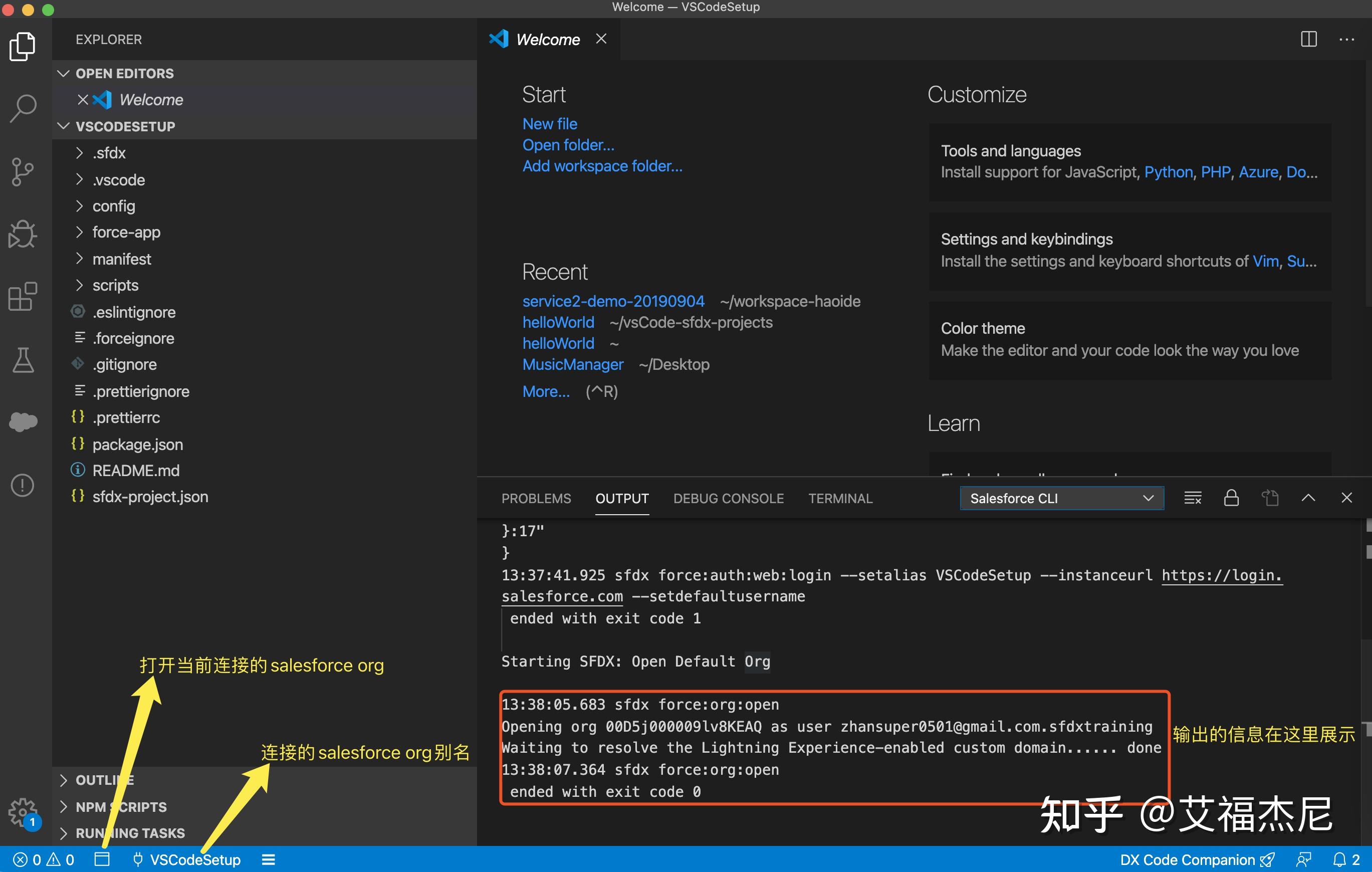The height and width of the screenshot is (872, 1372).
Task: Switch to the Debug Console tab
Action: (728, 498)
